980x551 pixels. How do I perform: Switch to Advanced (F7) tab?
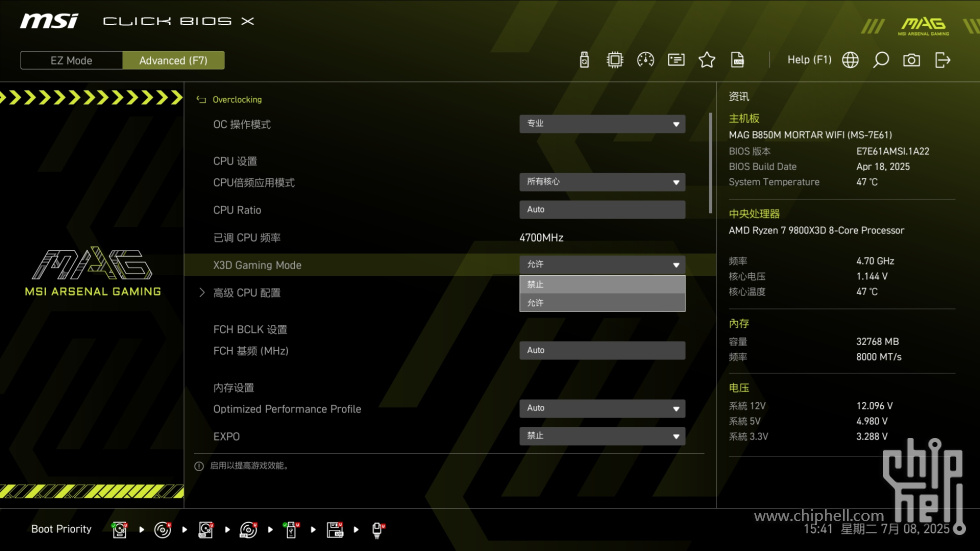coord(173,61)
